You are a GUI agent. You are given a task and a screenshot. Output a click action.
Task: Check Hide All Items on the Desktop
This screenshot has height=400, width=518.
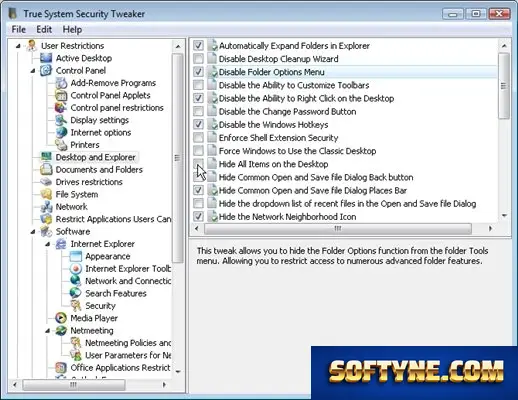(x=198, y=164)
